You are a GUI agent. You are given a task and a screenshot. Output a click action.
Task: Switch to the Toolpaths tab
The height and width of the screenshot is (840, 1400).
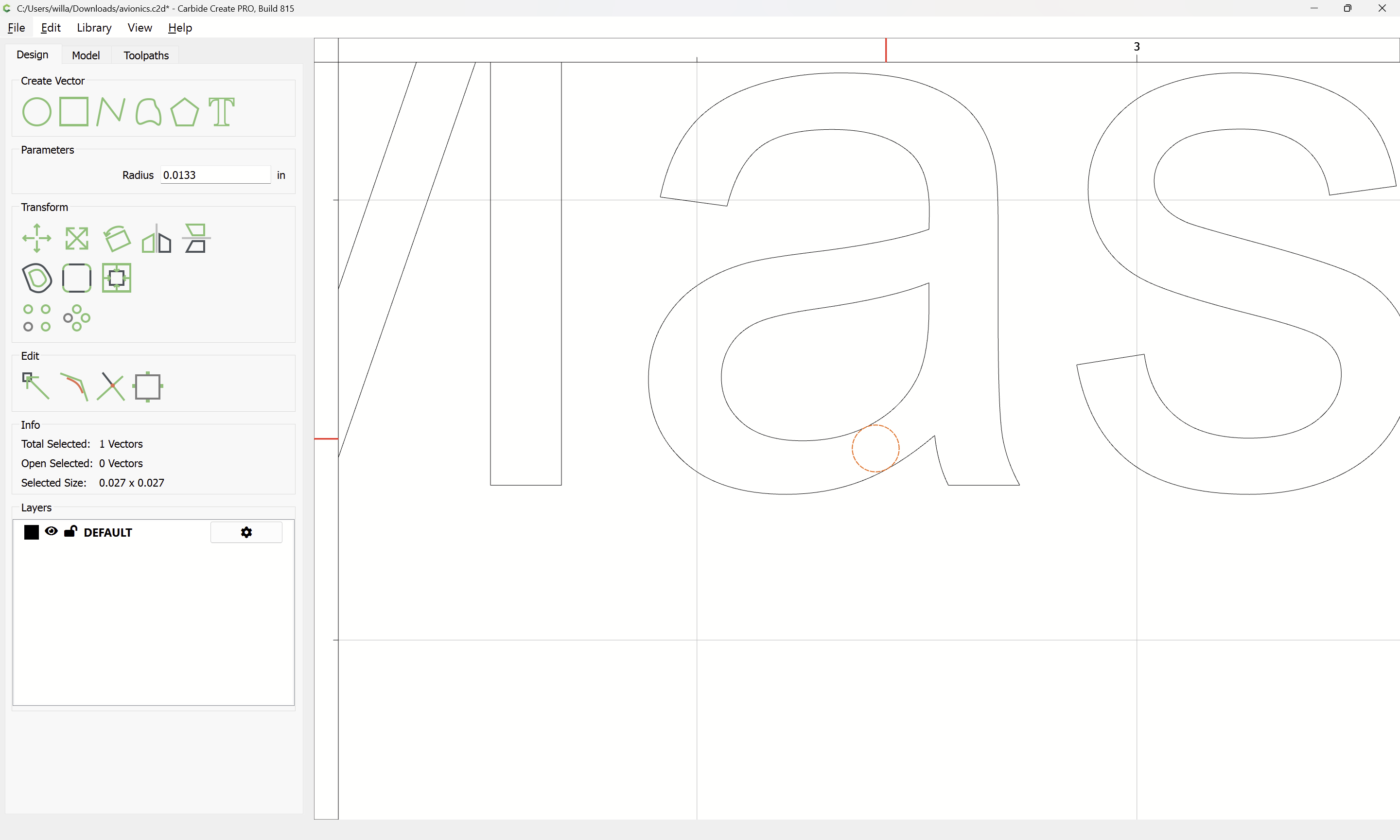146,55
